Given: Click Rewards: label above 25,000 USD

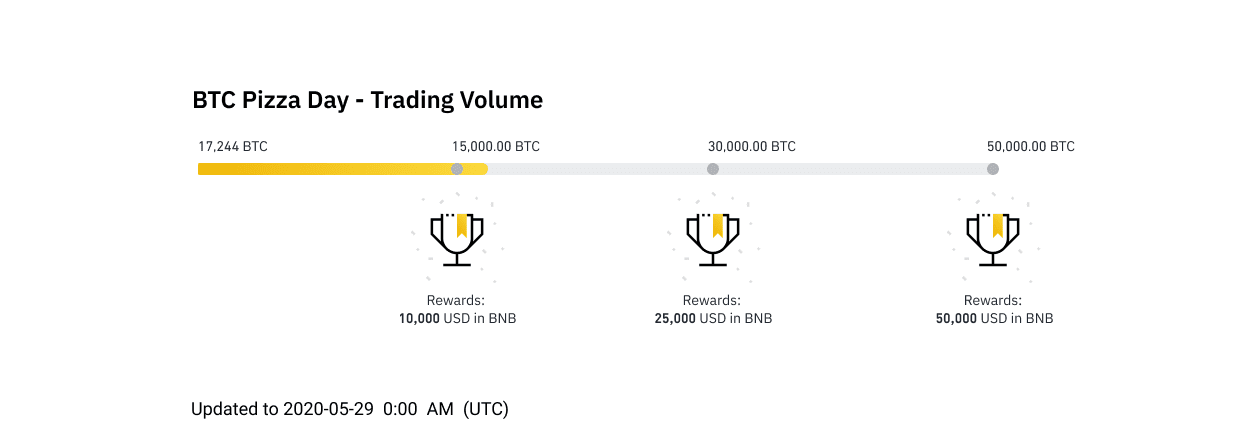Looking at the screenshot, I should click(x=712, y=300).
